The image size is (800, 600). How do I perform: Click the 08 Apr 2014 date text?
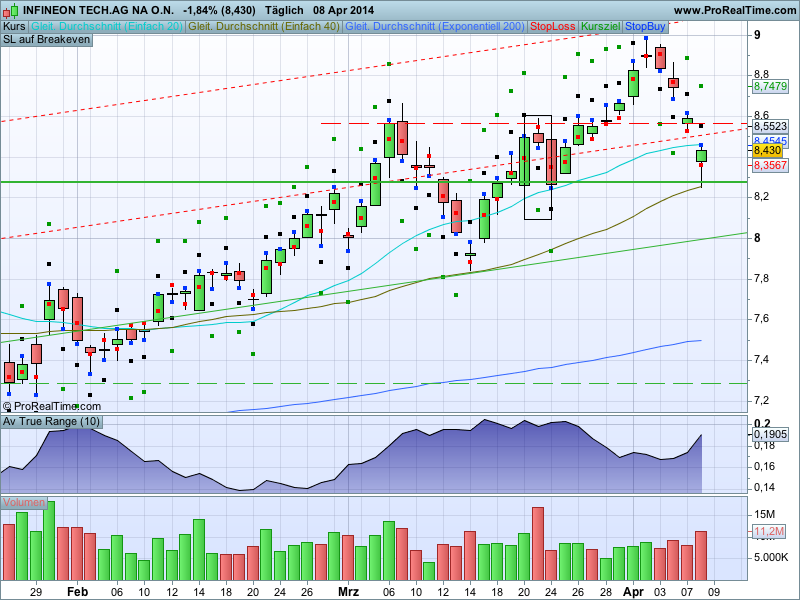click(343, 10)
